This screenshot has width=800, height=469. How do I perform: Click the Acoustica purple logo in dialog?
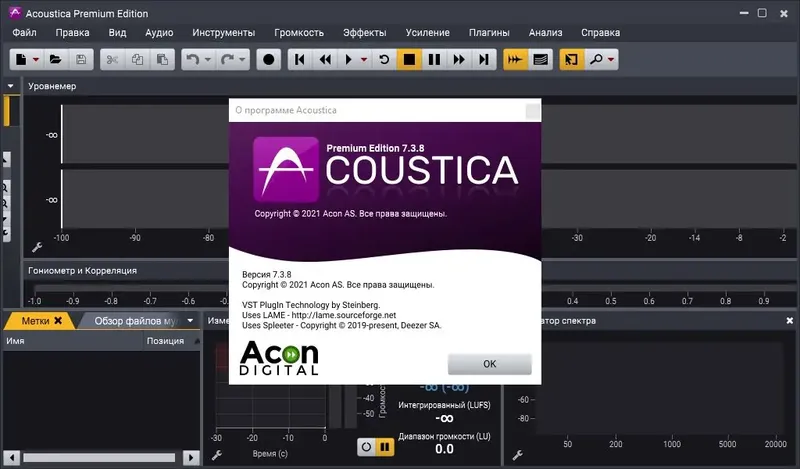click(x=286, y=169)
